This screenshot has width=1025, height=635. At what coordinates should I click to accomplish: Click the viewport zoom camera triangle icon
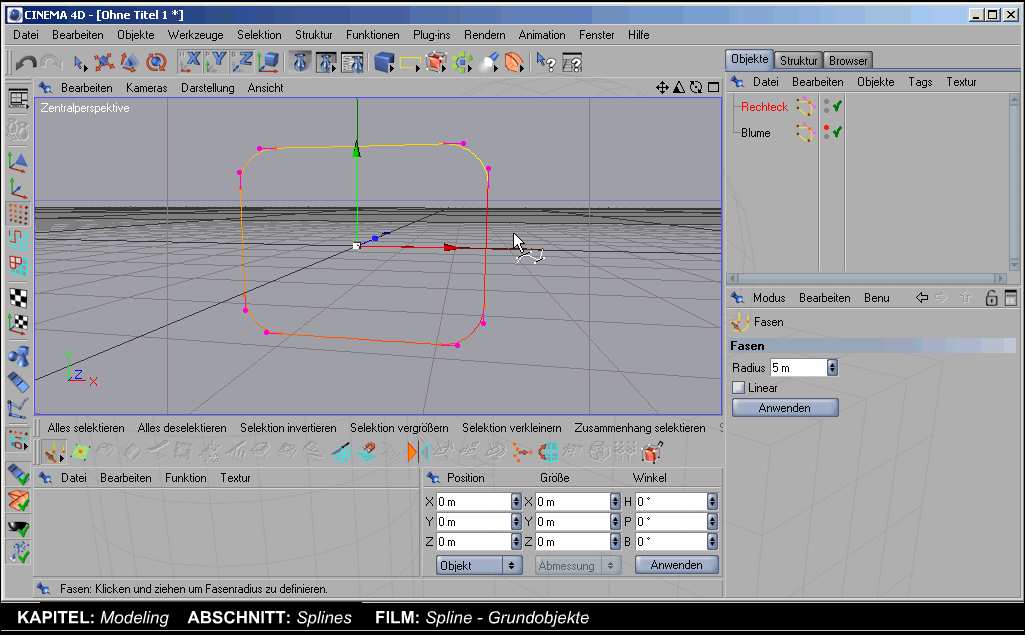(x=679, y=87)
